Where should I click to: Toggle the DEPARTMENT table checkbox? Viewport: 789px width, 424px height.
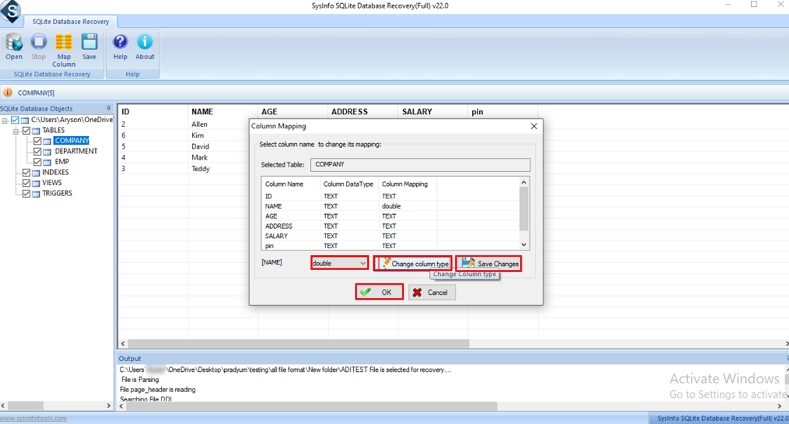click(x=37, y=151)
